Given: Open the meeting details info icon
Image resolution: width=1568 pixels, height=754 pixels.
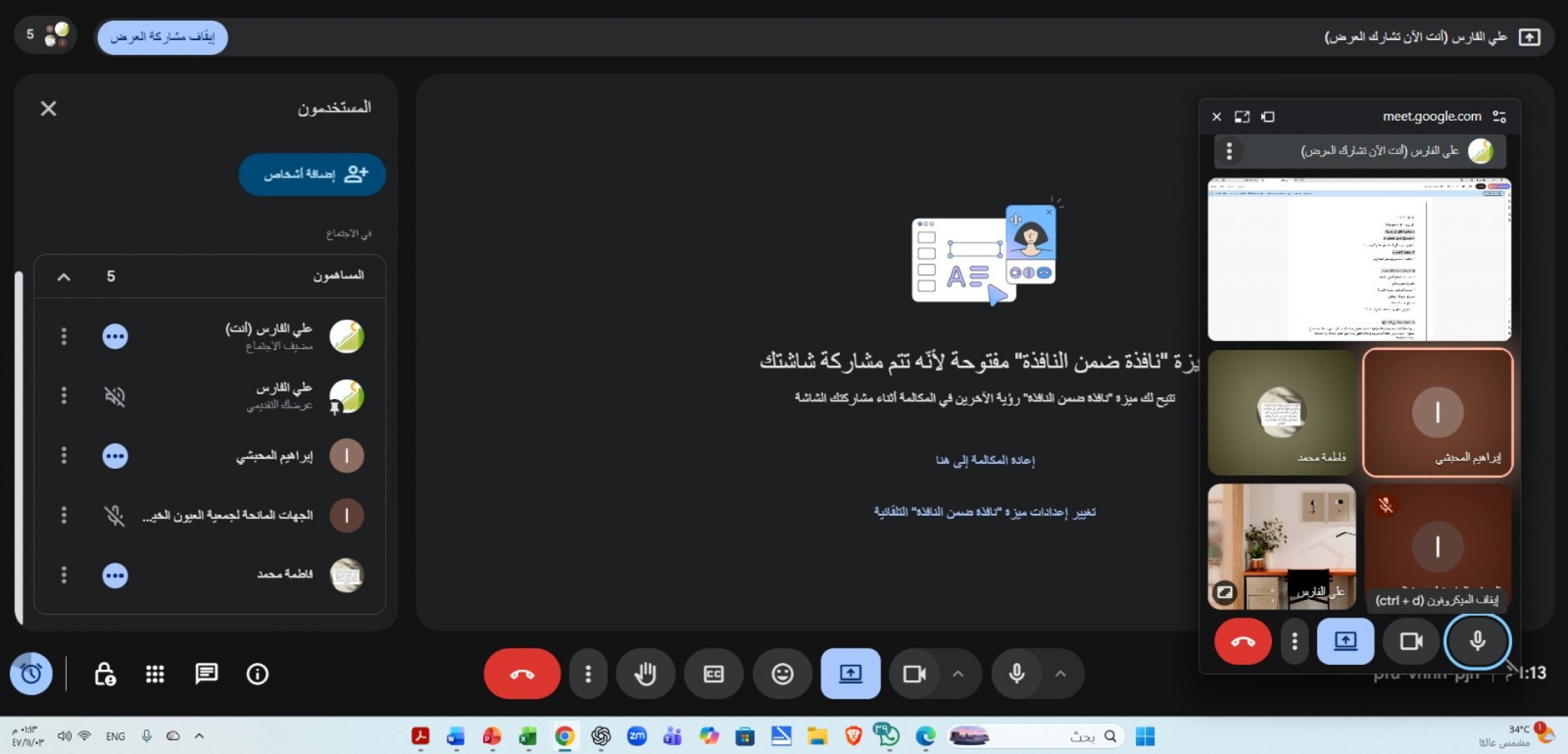Looking at the screenshot, I should click(257, 674).
